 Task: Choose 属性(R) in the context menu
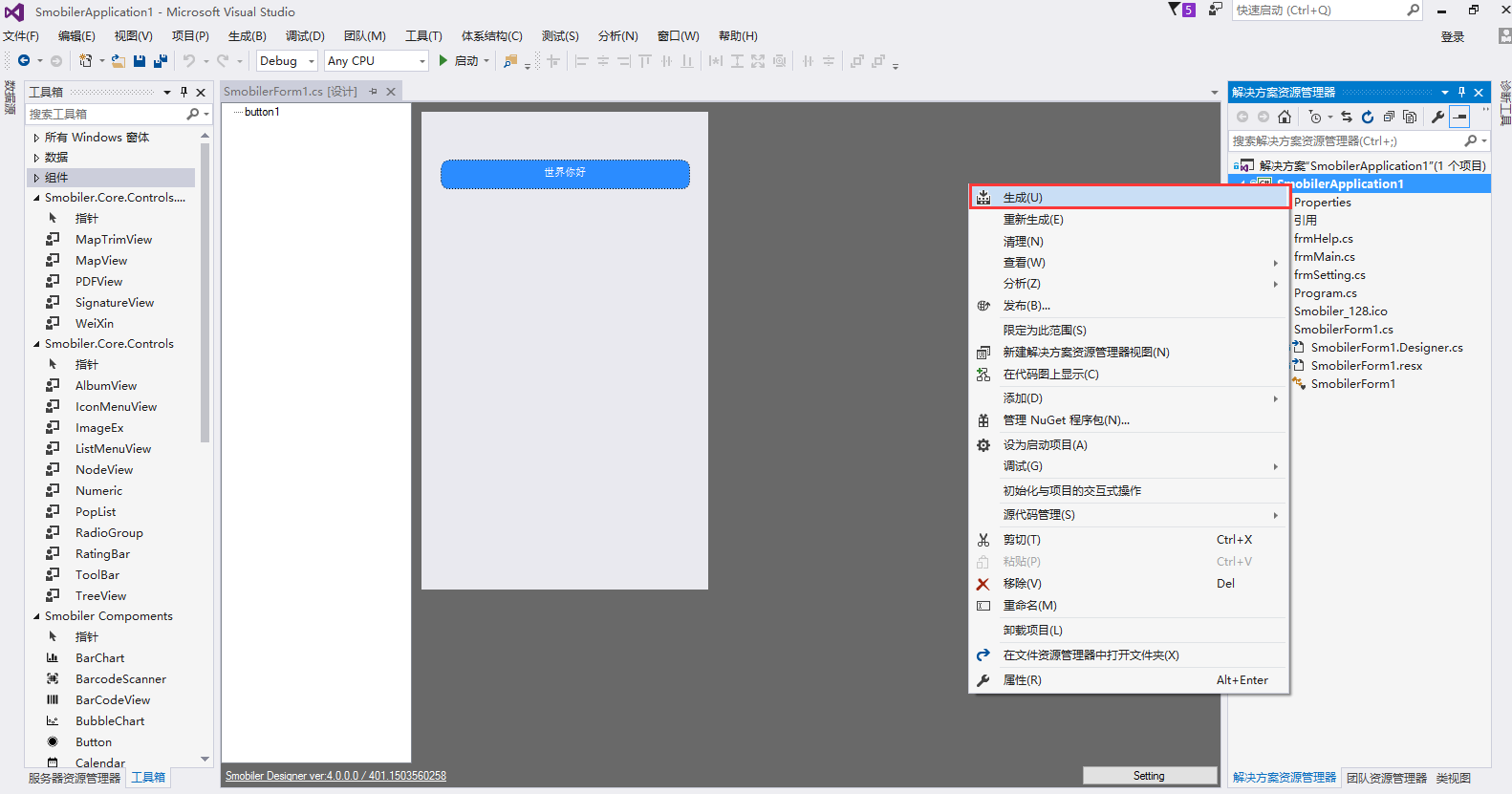point(1129,680)
